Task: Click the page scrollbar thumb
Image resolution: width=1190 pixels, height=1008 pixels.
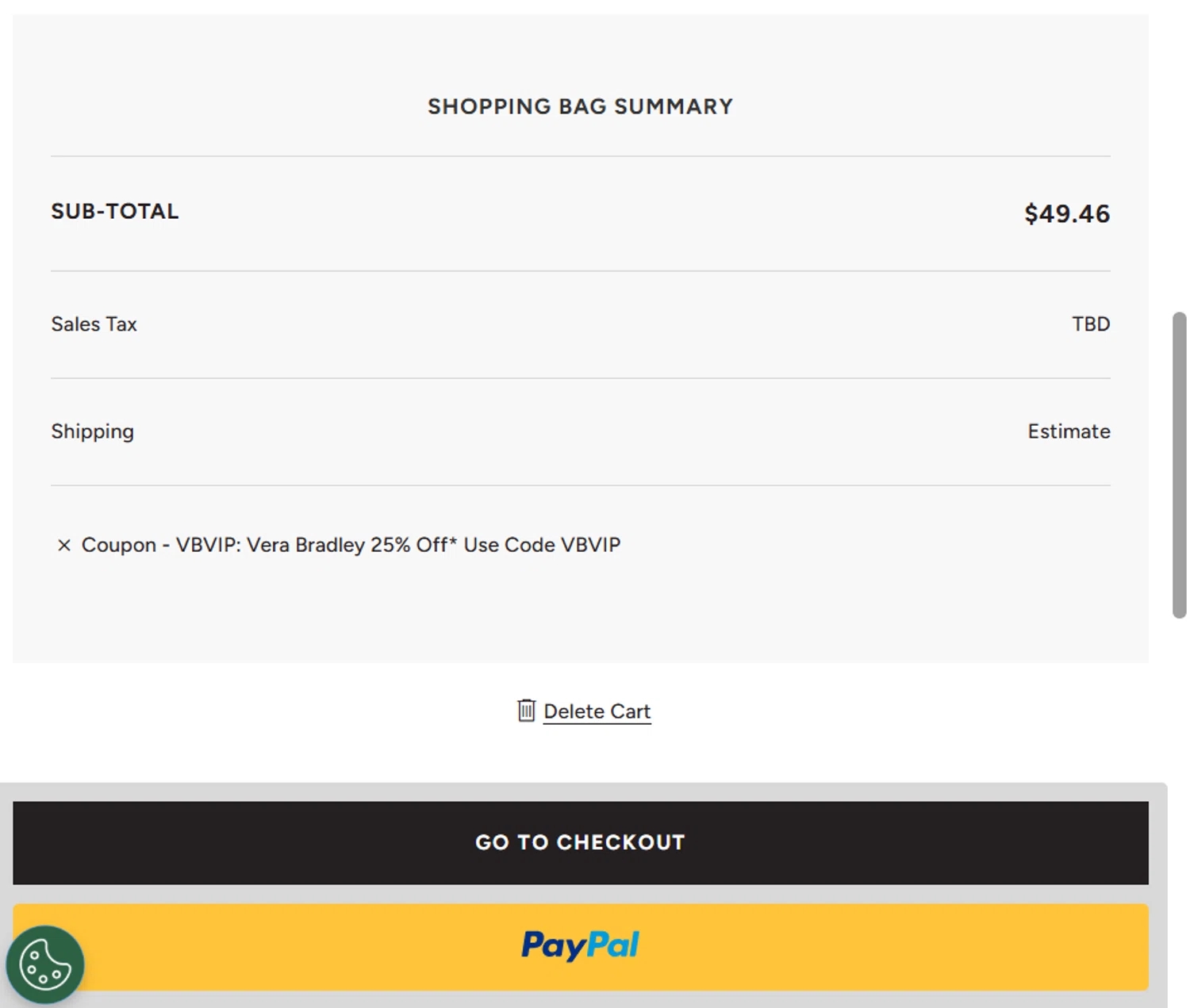Action: (x=1179, y=464)
